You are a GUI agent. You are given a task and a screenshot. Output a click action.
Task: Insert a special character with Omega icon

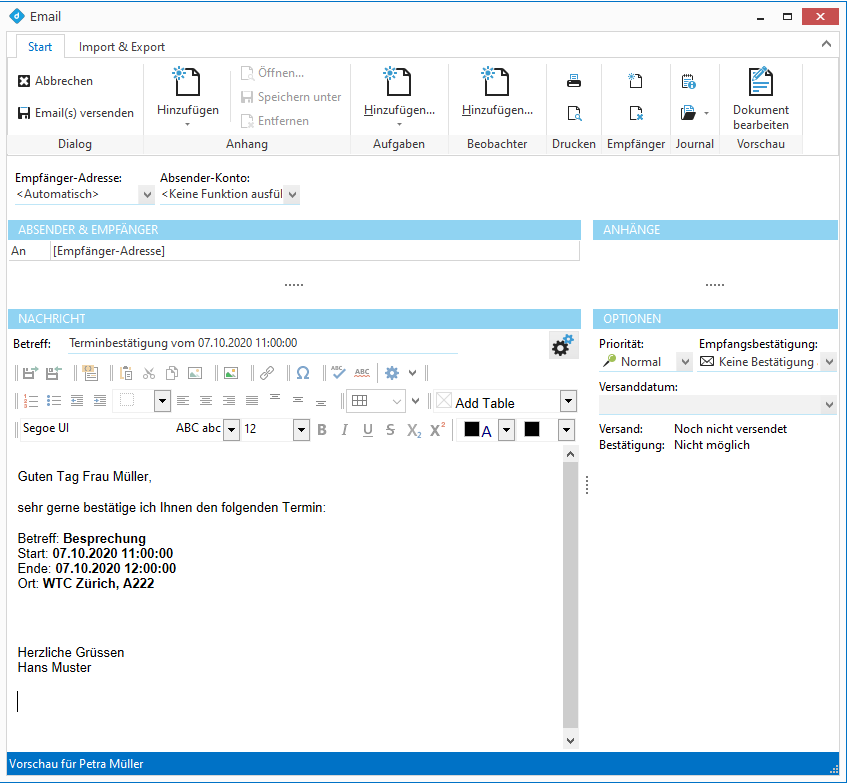point(301,372)
